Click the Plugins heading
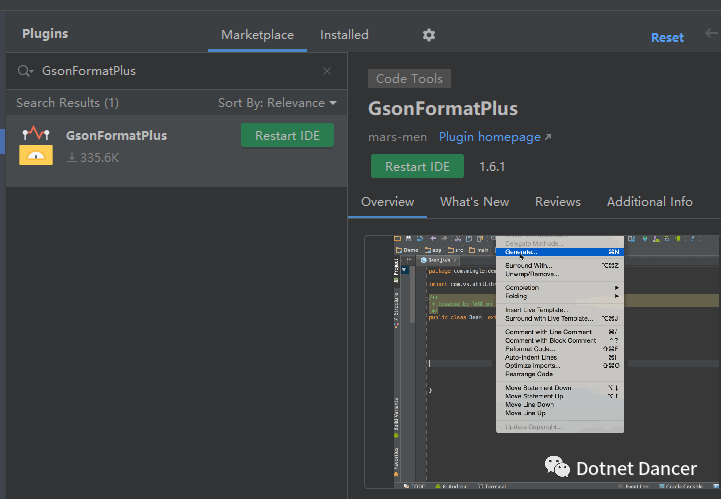 (x=45, y=34)
